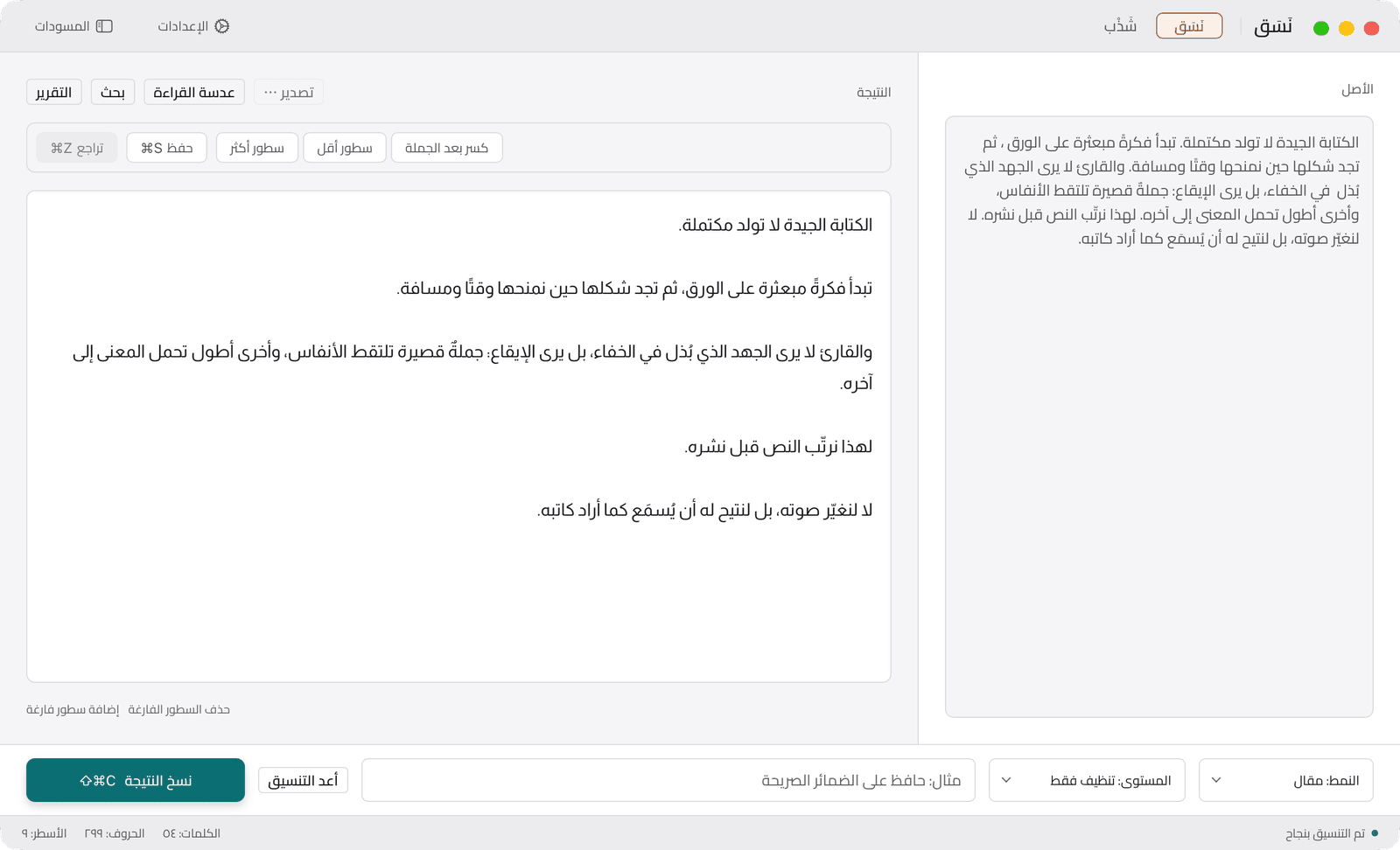Click the التقرير button
This screenshot has width=1400, height=850.
[x=54, y=92]
